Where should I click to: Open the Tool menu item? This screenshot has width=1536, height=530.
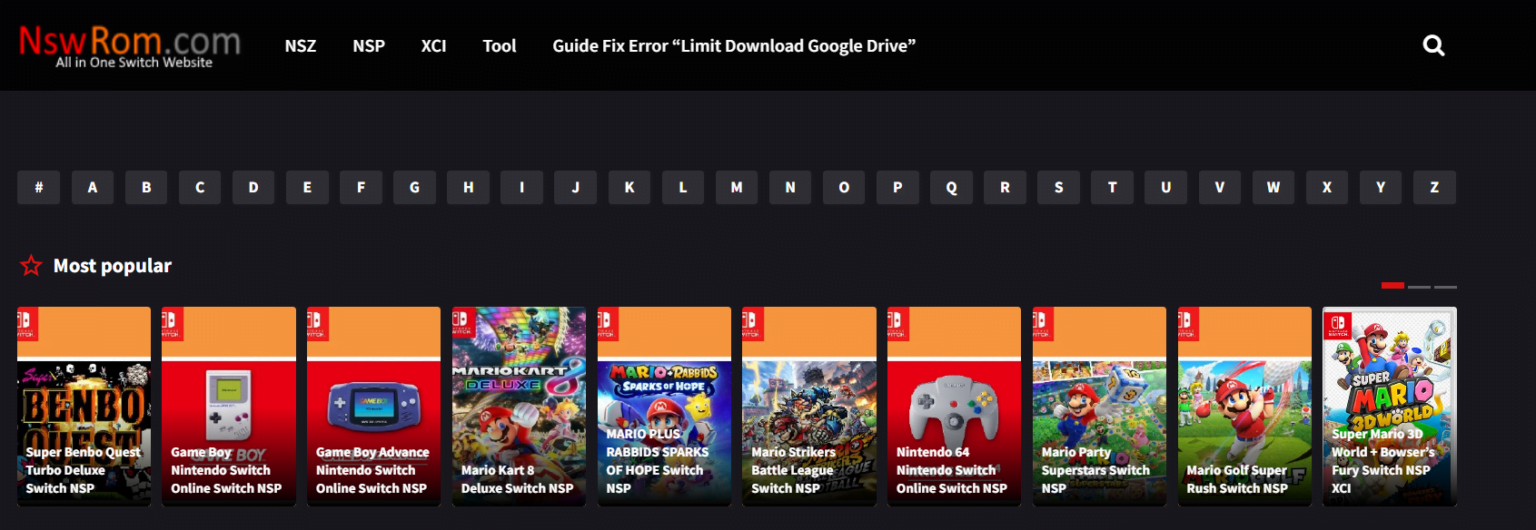[x=499, y=45]
